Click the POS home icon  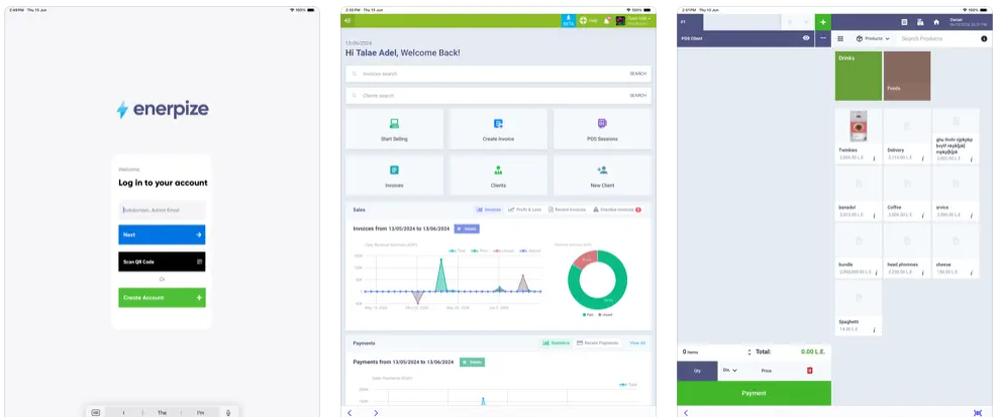(x=936, y=22)
